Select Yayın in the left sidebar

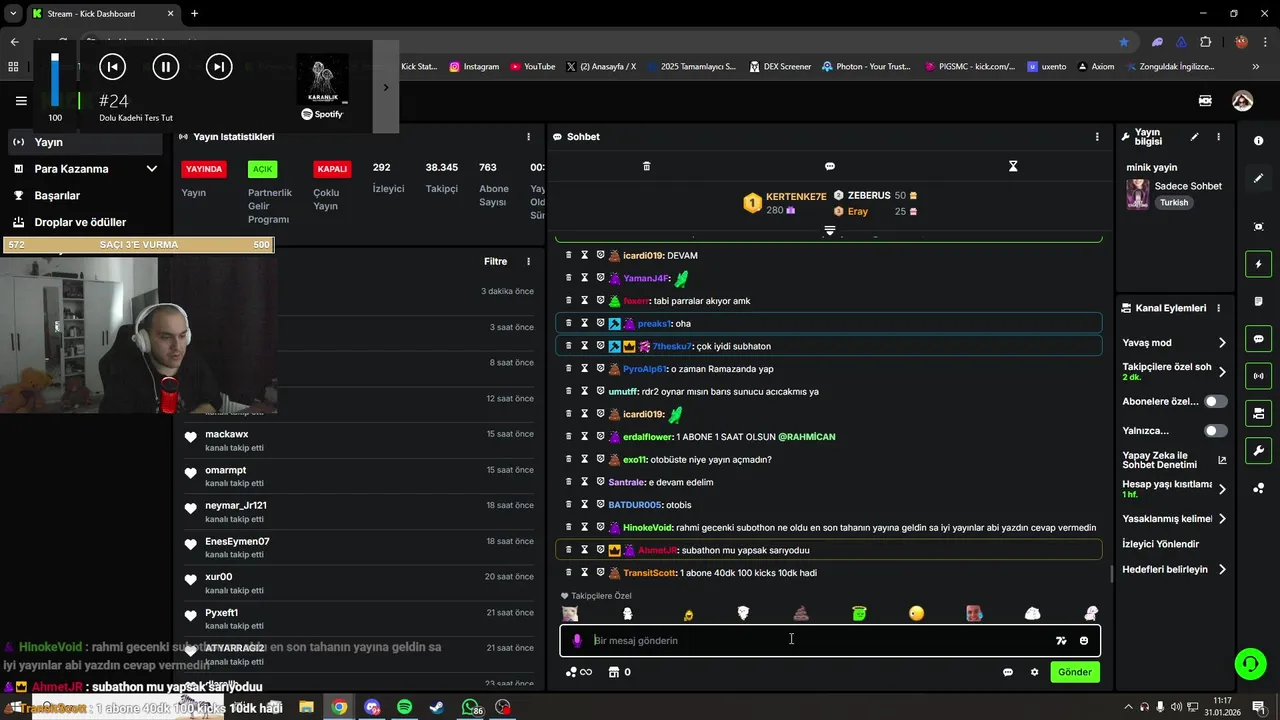(x=85, y=142)
